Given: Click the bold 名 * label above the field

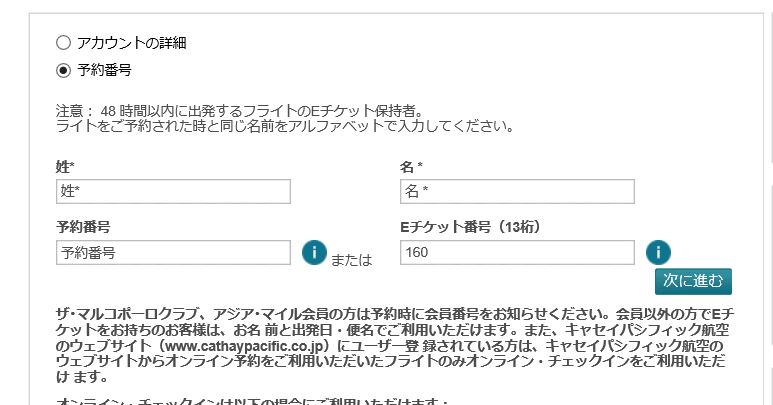Looking at the screenshot, I should (411, 167).
